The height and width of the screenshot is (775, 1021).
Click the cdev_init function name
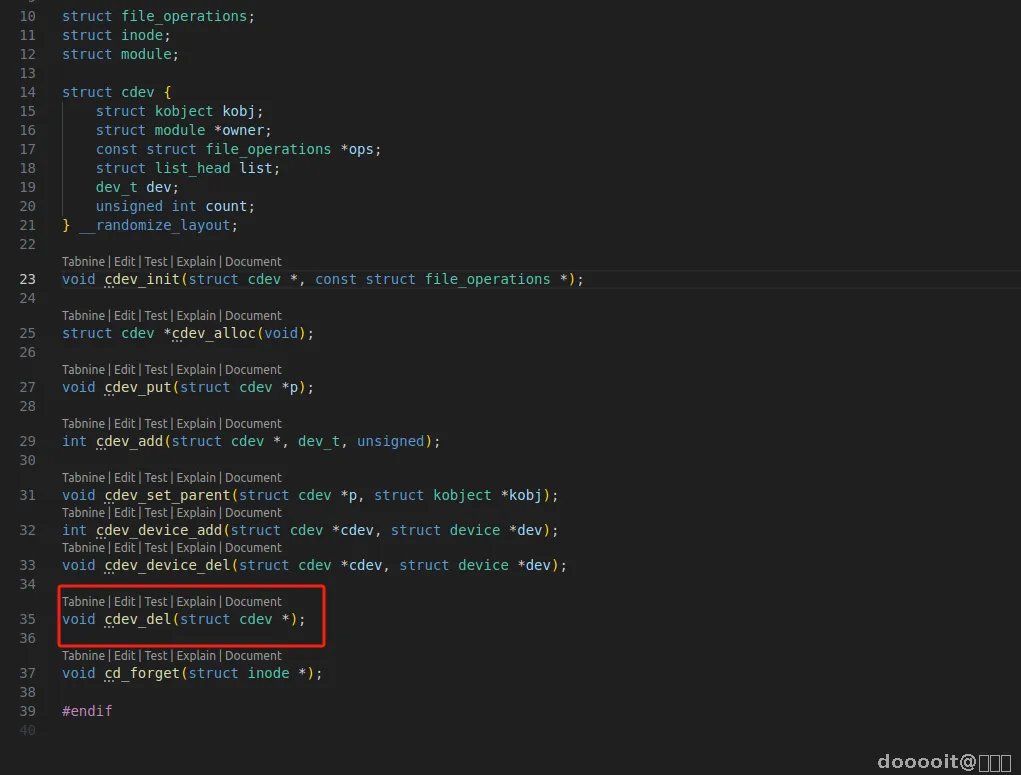(142, 279)
